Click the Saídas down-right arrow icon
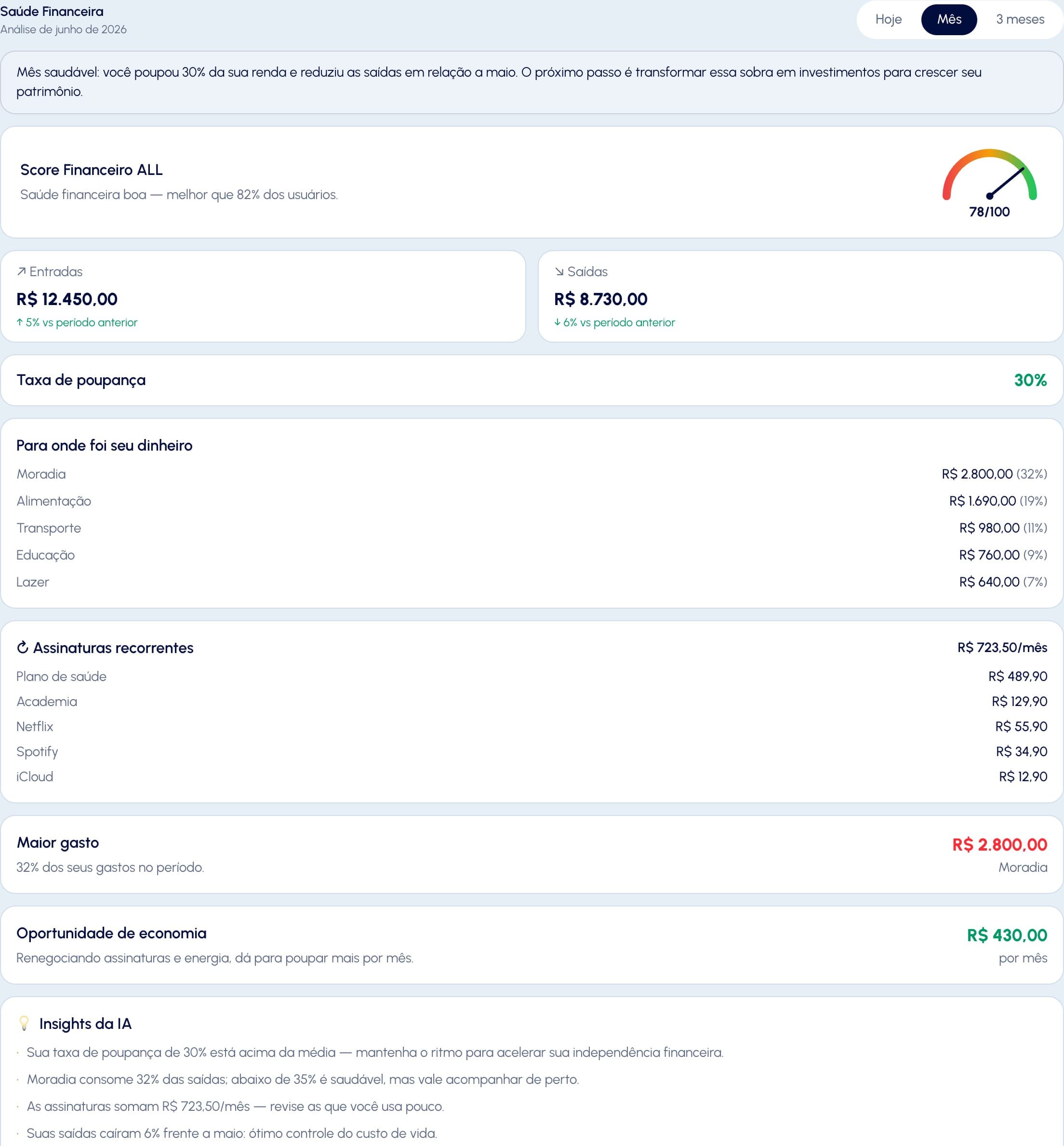The width and height of the screenshot is (1064, 1146). click(559, 272)
